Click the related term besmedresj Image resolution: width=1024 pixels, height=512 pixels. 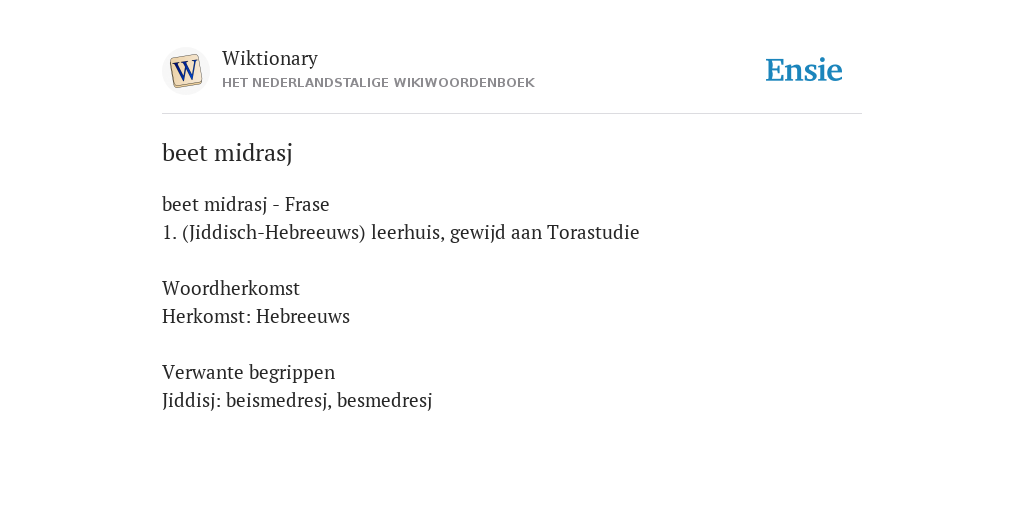(x=385, y=400)
